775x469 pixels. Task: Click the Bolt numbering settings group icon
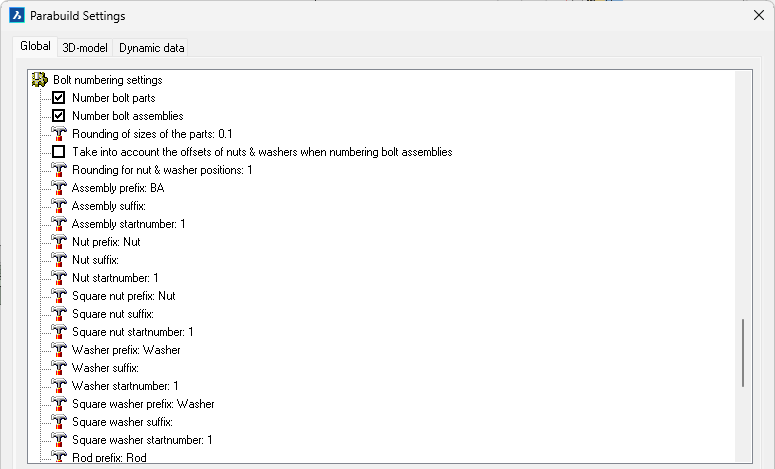(40, 79)
